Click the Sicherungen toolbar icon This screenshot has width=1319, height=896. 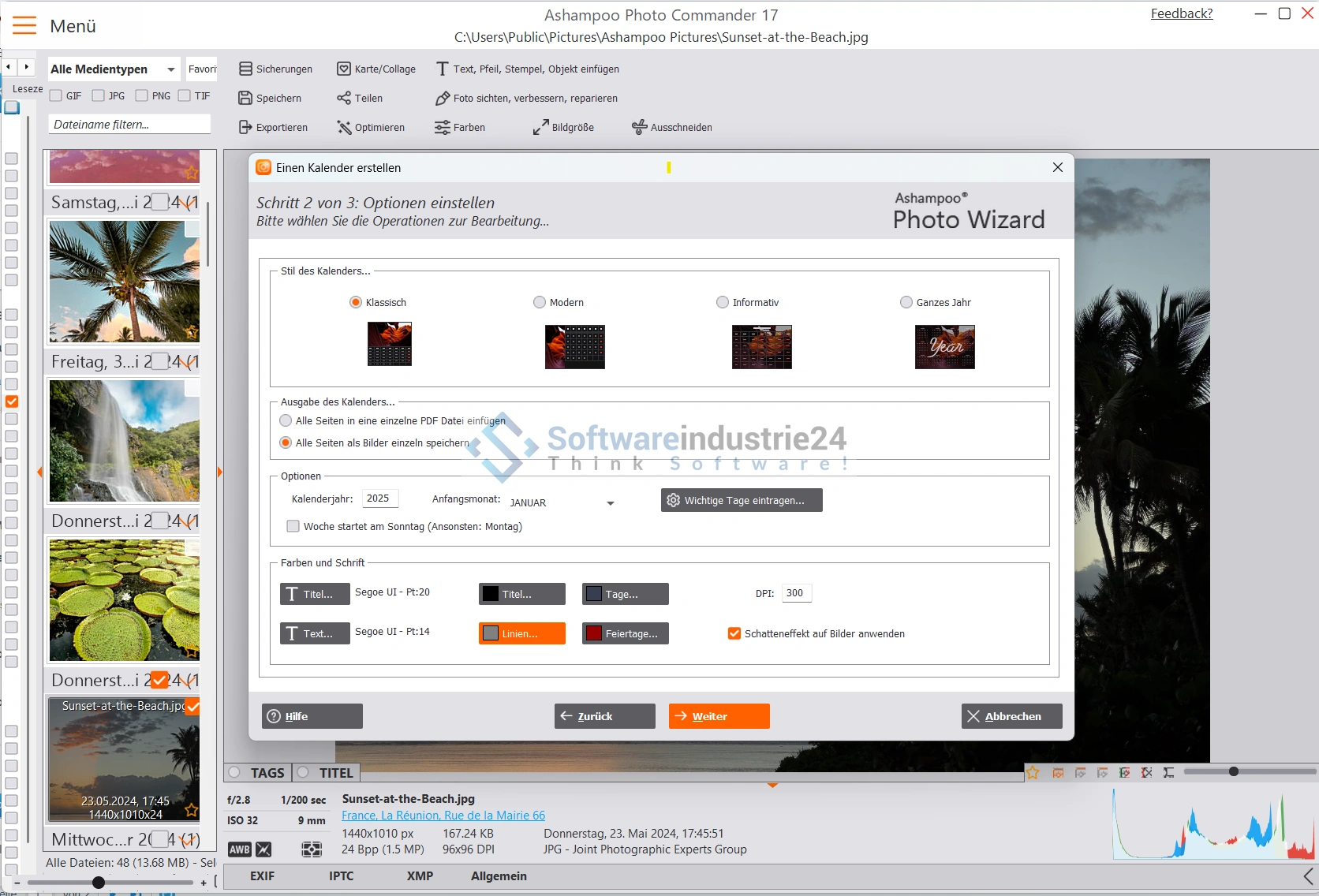coord(246,69)
